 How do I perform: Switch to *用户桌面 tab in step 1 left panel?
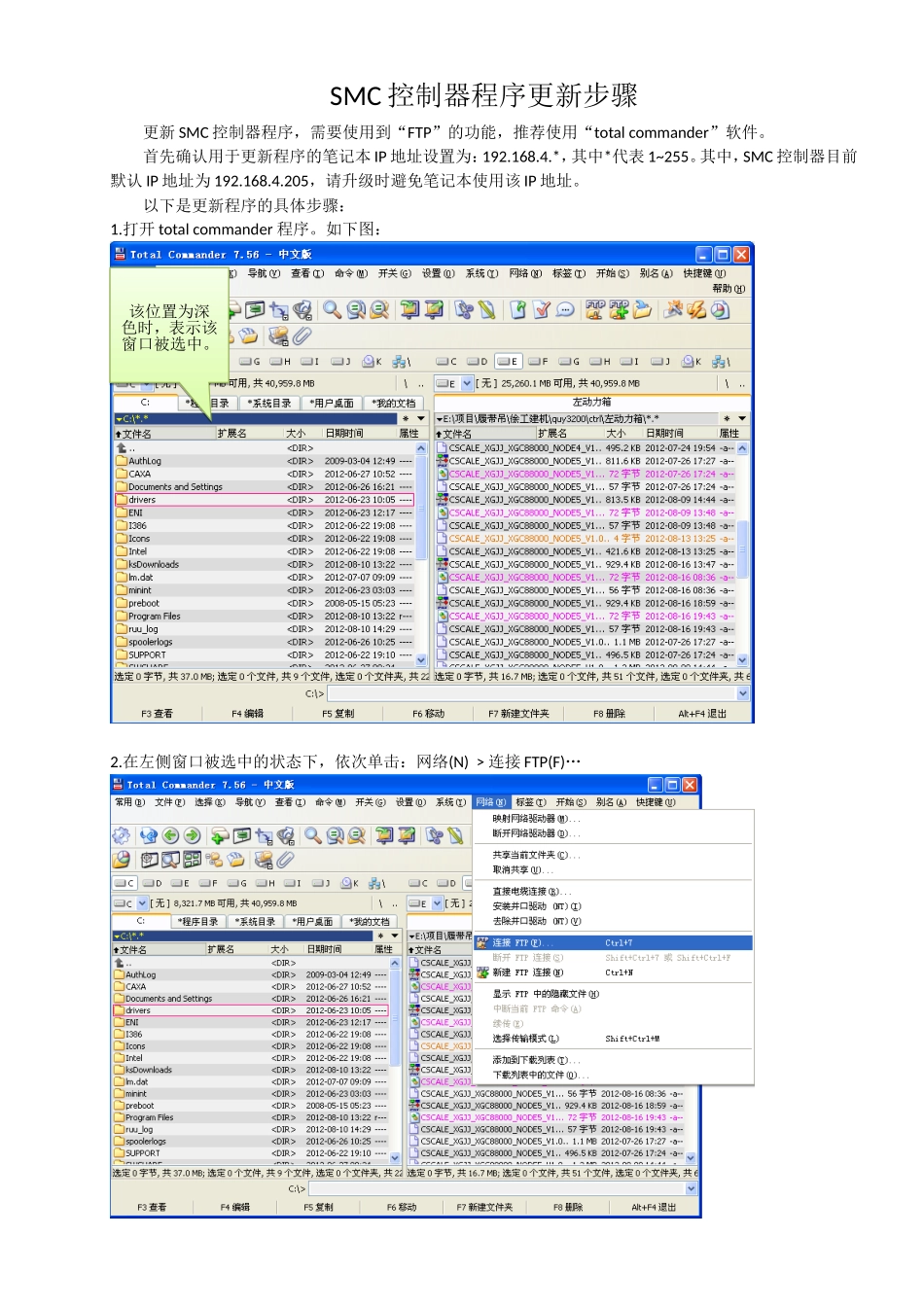[x=333, y=403]
